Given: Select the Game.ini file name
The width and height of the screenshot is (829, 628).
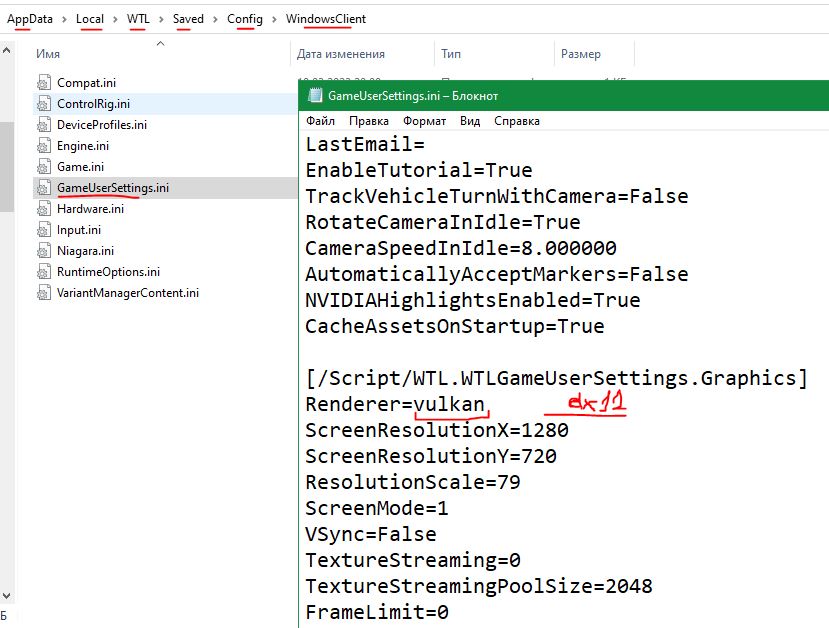Looking at the screenshot, I should point(80,167).
